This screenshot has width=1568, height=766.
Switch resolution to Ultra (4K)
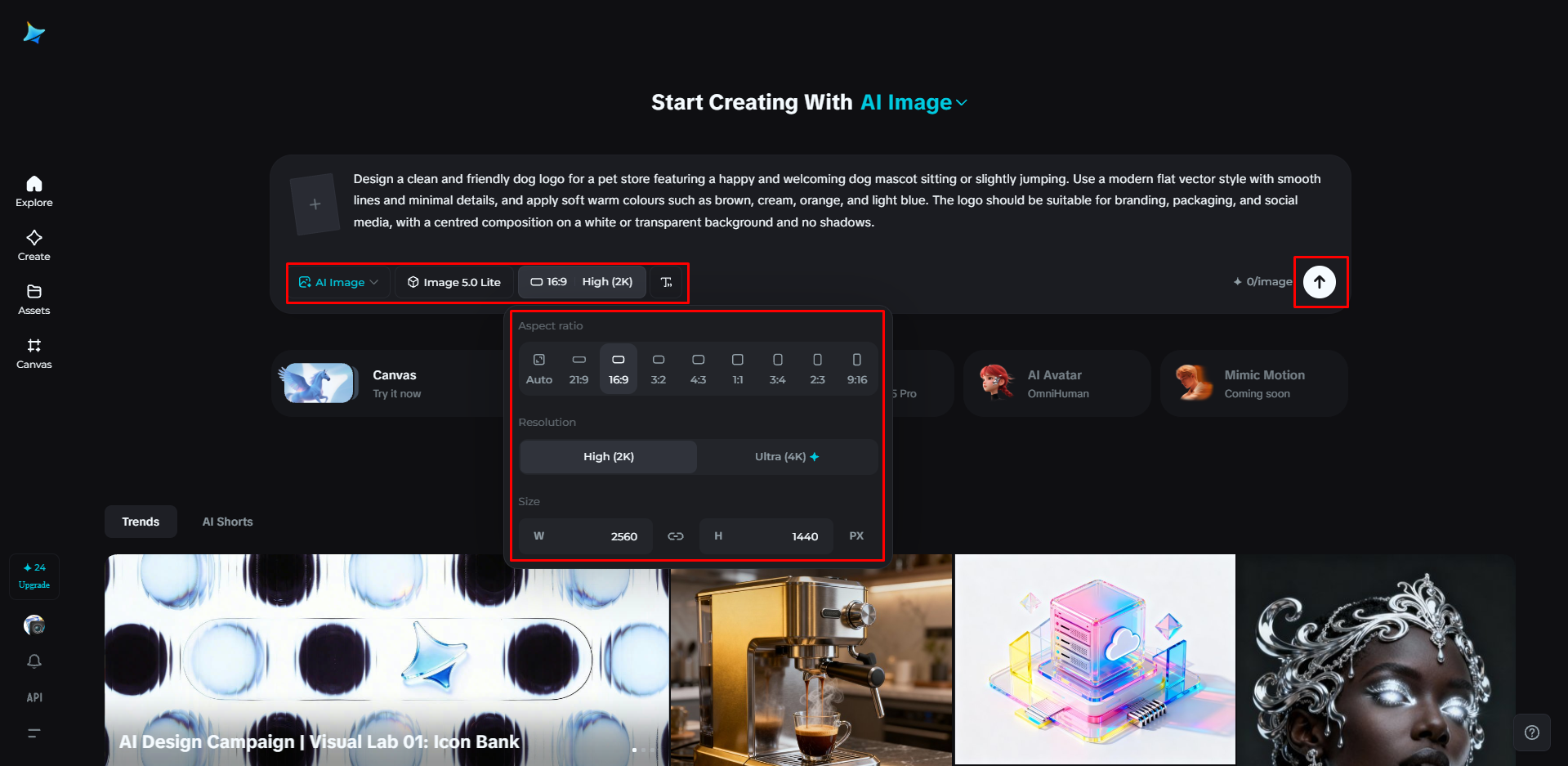coord(787,457)
